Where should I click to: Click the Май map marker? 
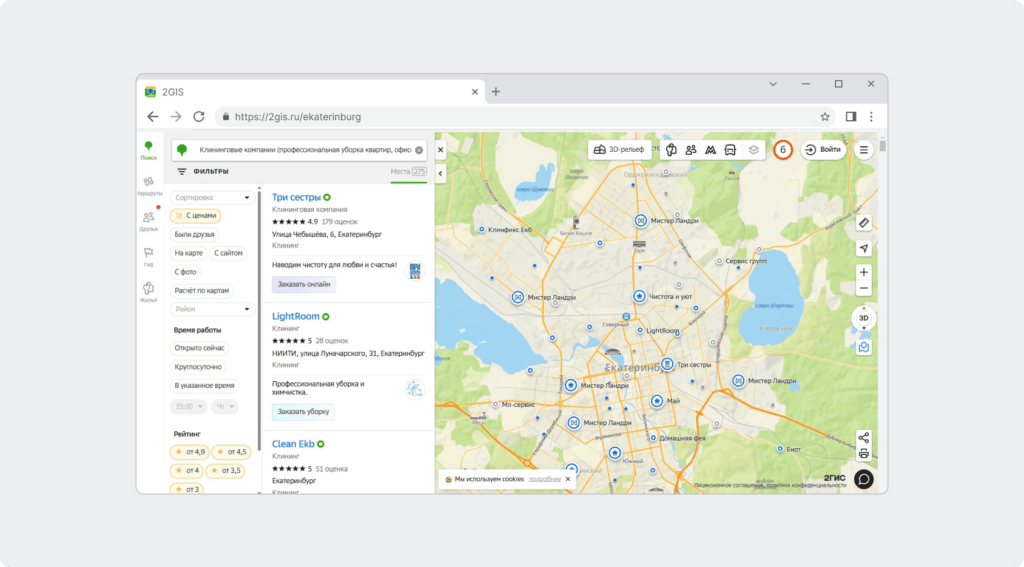coord(657,401)
